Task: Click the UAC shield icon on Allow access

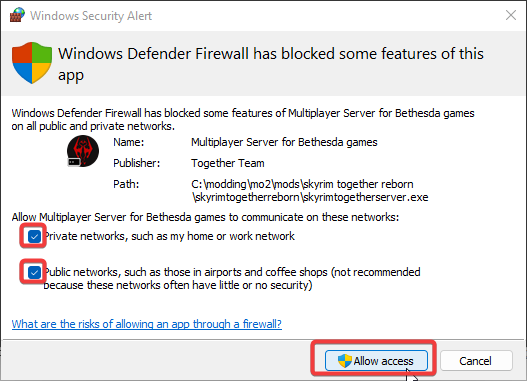Action: point(344,361)
